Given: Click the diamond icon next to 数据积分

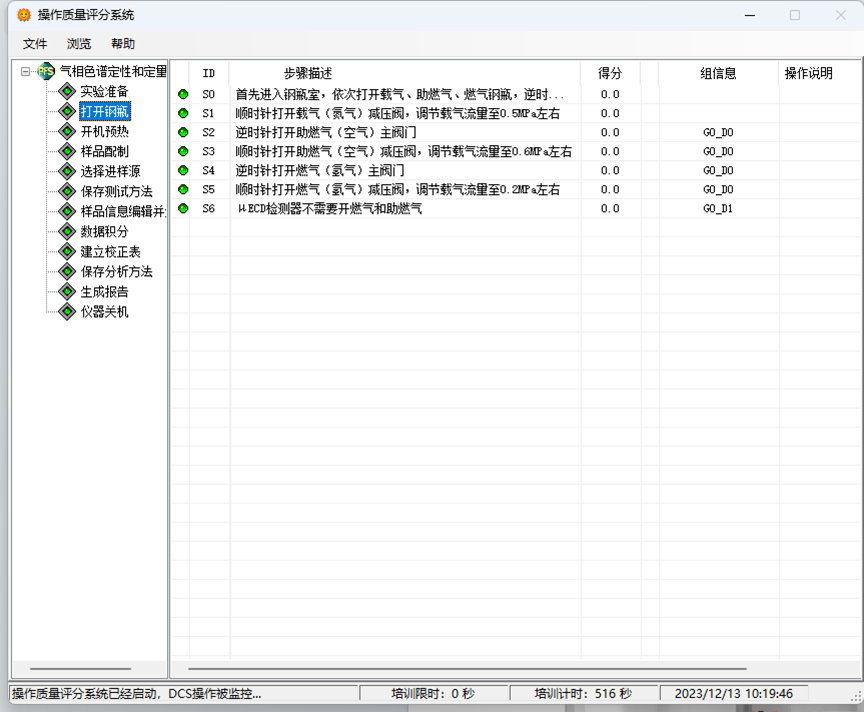Looking at the screenshot, I should pyautogui.click(x=67, y=232).
